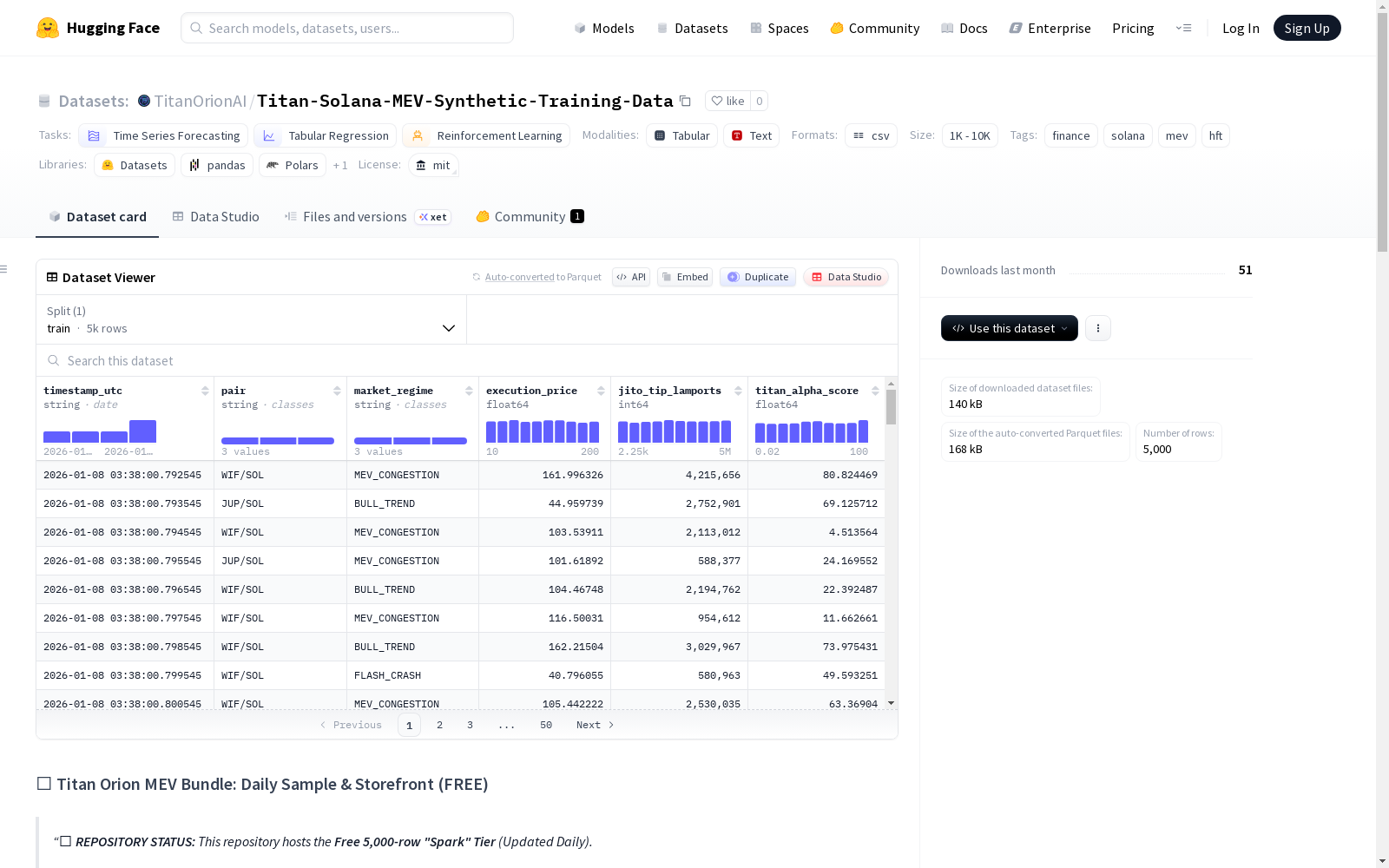Image resolution: width=1389 pixels, height=868 pixels.
Task: Open Docs in the navigation bar
Action: tap(964, 28)
